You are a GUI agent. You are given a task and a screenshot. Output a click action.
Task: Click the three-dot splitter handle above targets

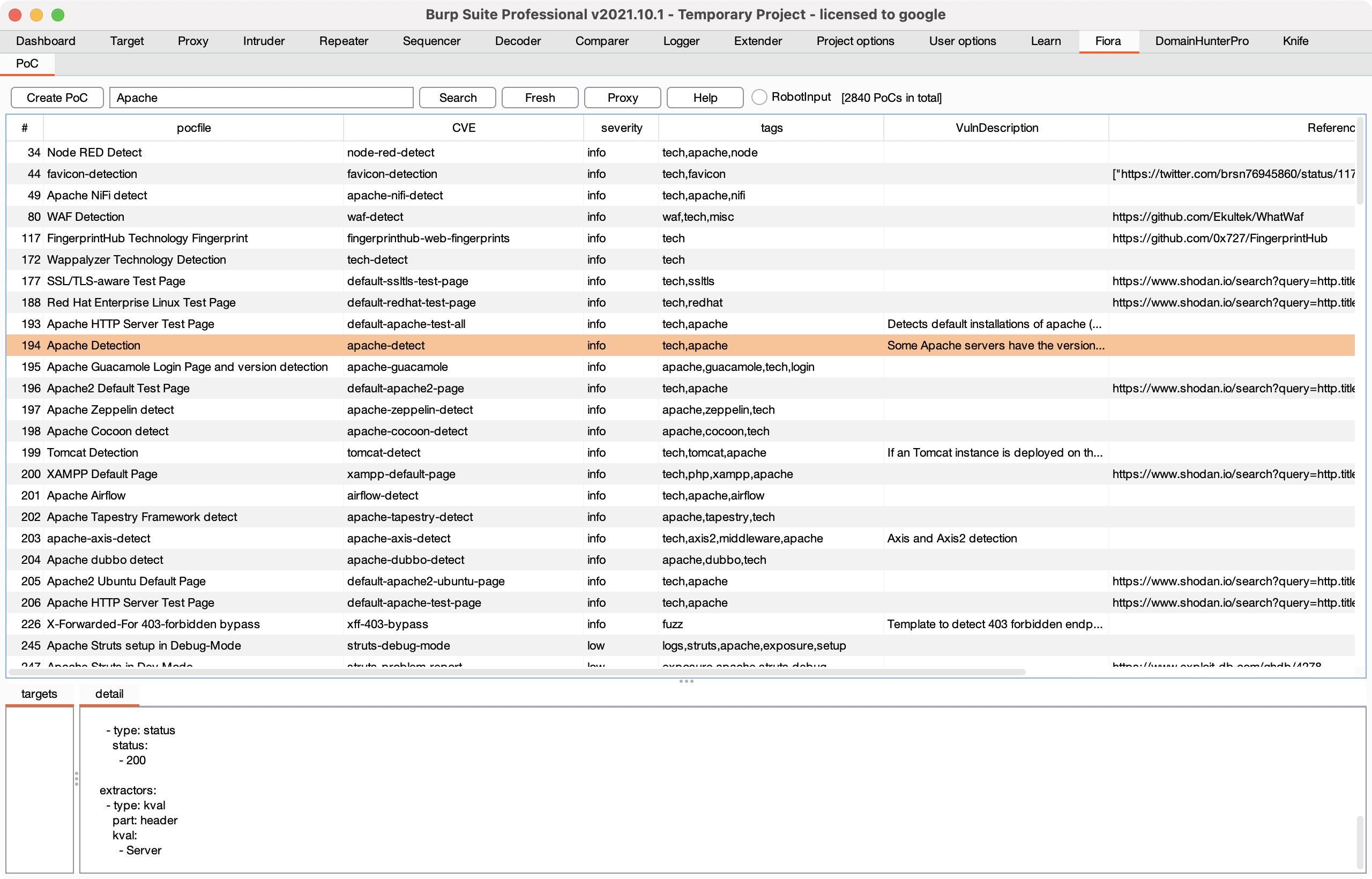click(686, 682)
